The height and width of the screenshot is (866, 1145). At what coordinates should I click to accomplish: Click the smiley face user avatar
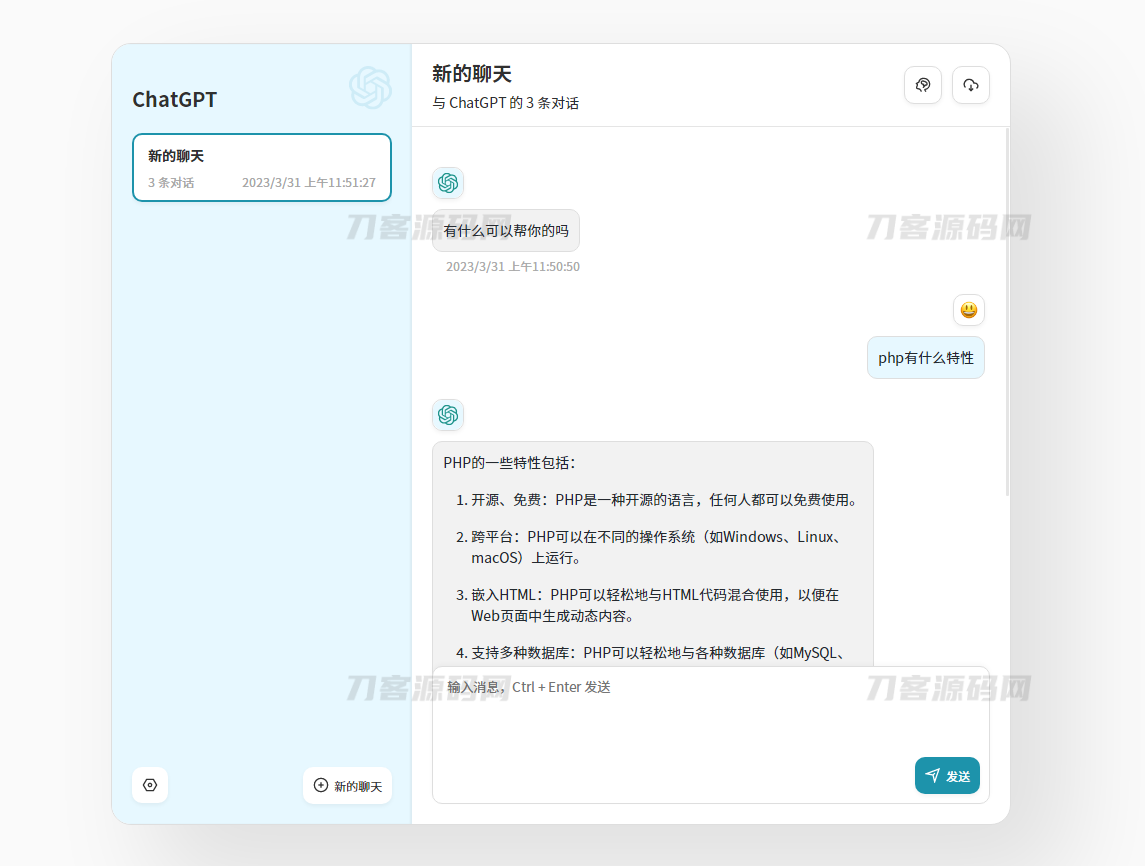click(968, 310)
